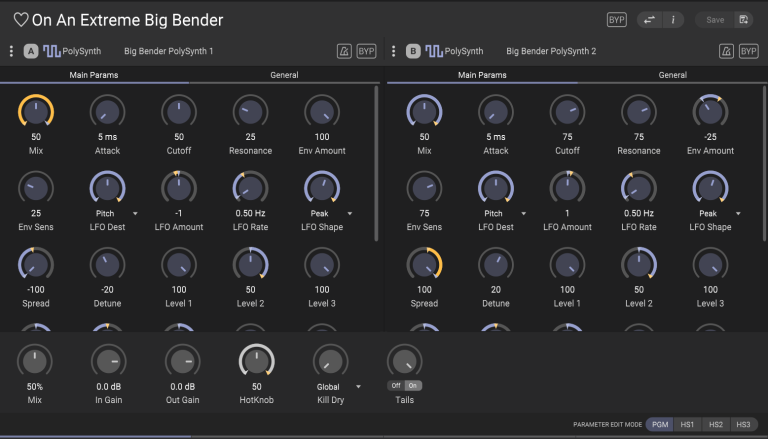The width and height of the screenshot is (768, 439).
Task: Select HS1 parameter edit mode
Action: (x=687, y=424)
